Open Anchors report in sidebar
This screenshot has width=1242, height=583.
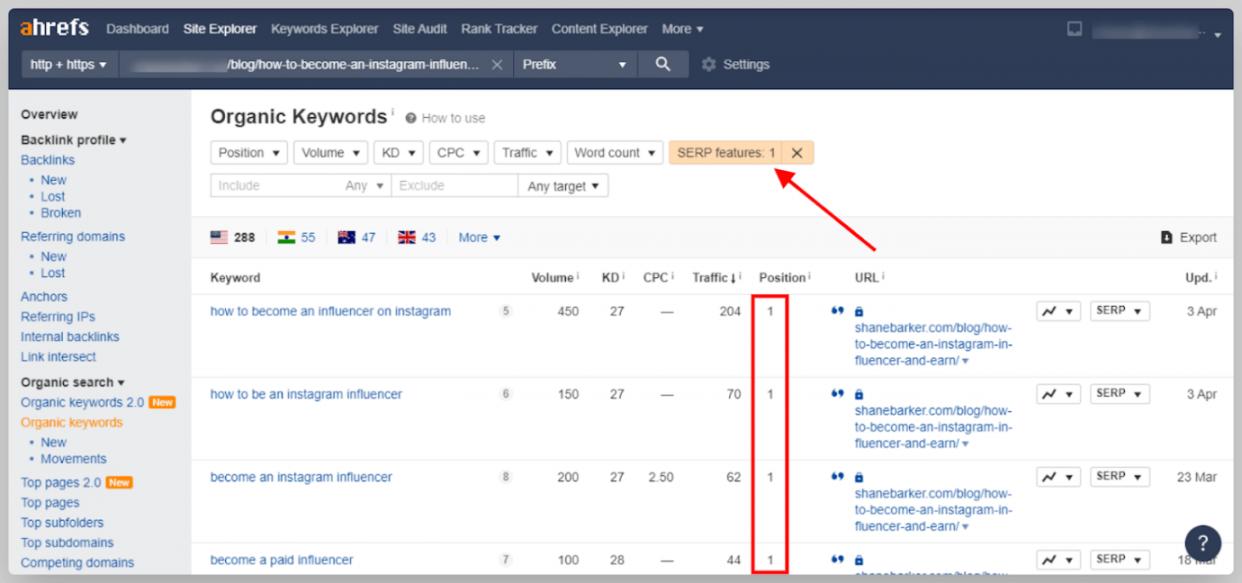44,297
